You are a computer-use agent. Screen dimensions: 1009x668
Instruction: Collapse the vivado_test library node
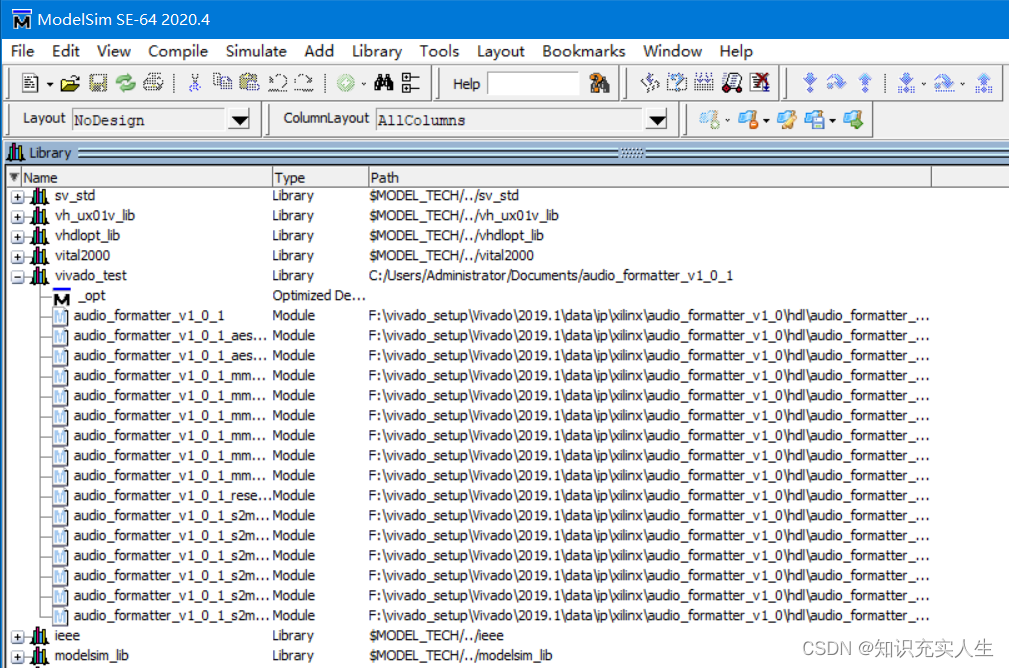click(18, 277)
